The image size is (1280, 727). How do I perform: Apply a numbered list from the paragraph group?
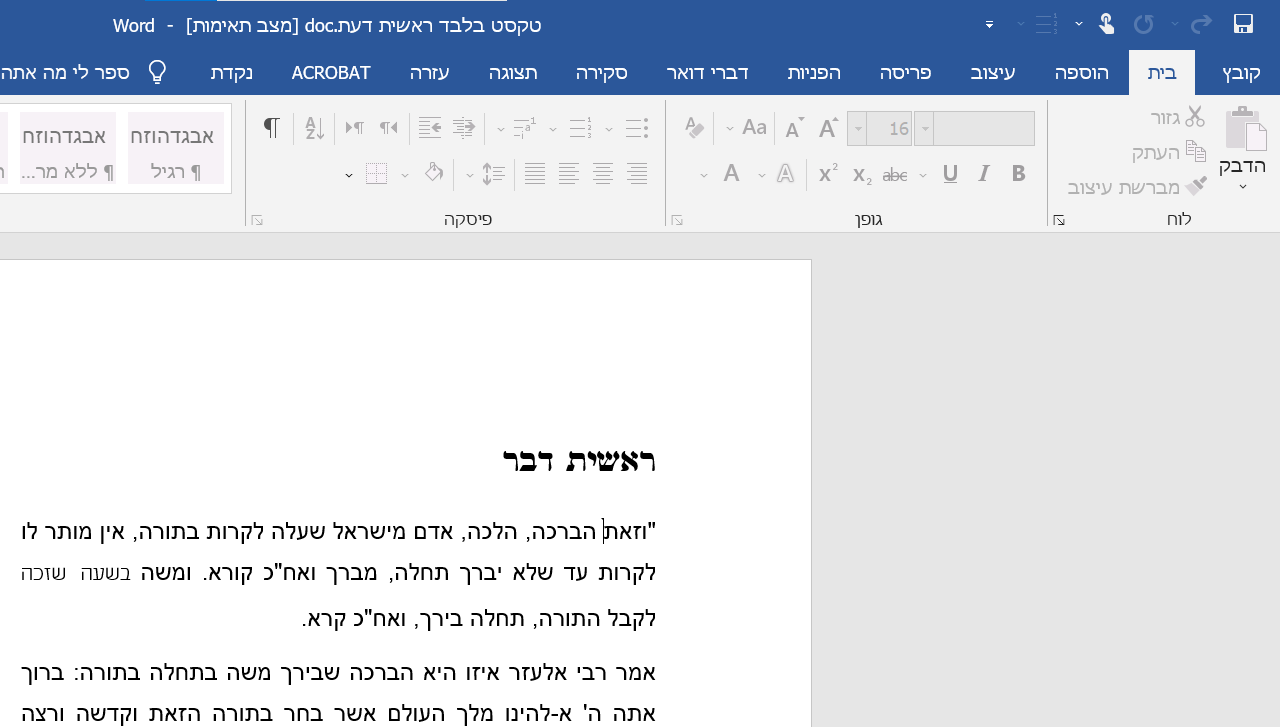point(581,128)
